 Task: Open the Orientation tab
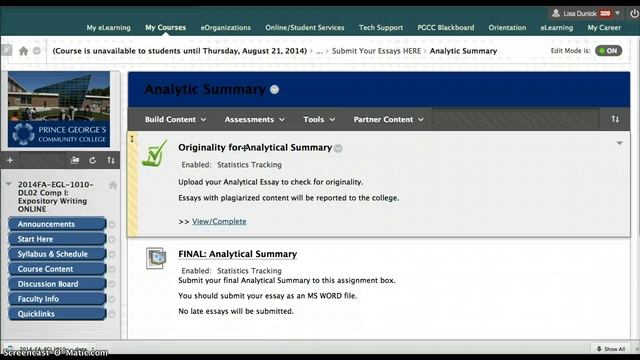507,28
